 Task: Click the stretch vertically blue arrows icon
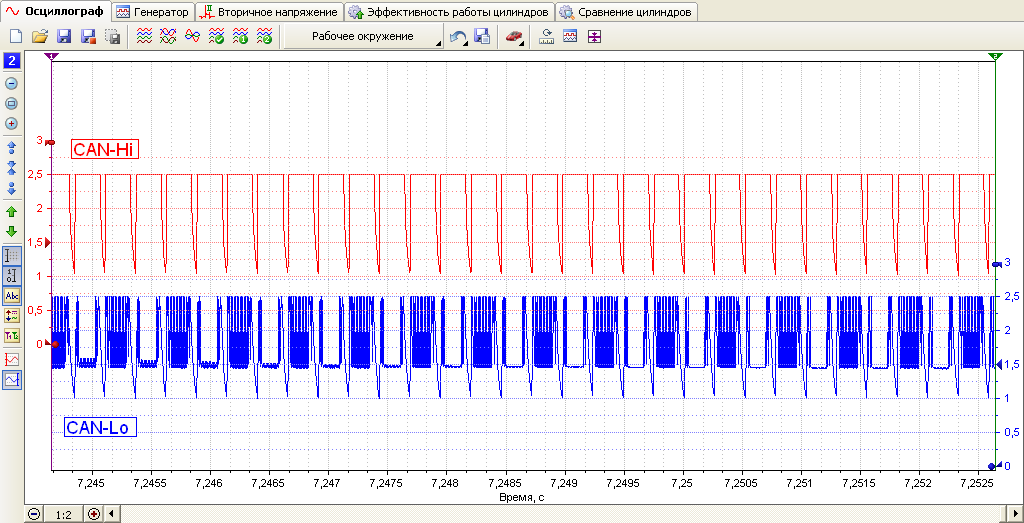pyautogui.click(x=12, y=147)
